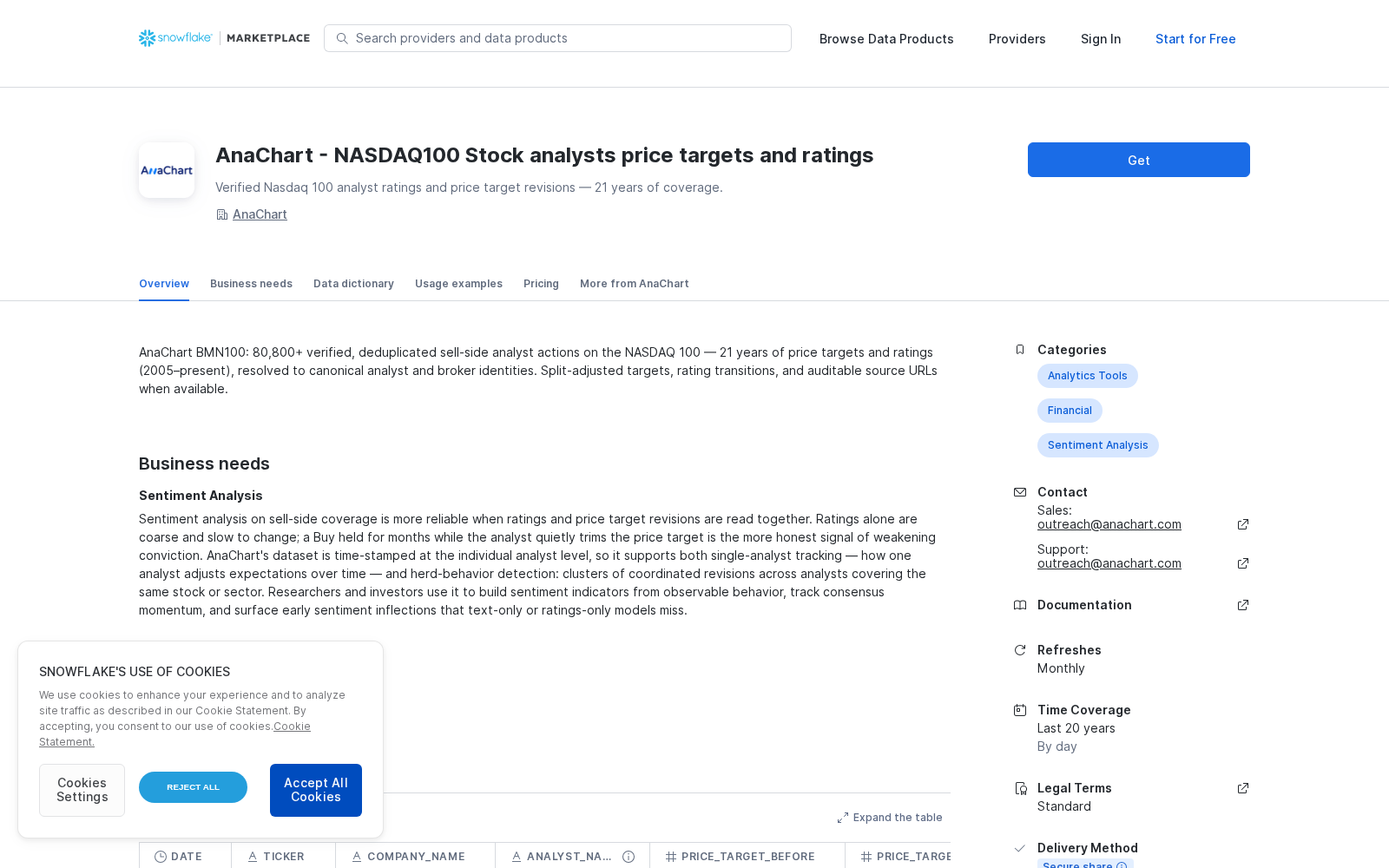Click the Sentiment Analysis subheading
This screenshot has height=868, width=1389.
[201, 496]
